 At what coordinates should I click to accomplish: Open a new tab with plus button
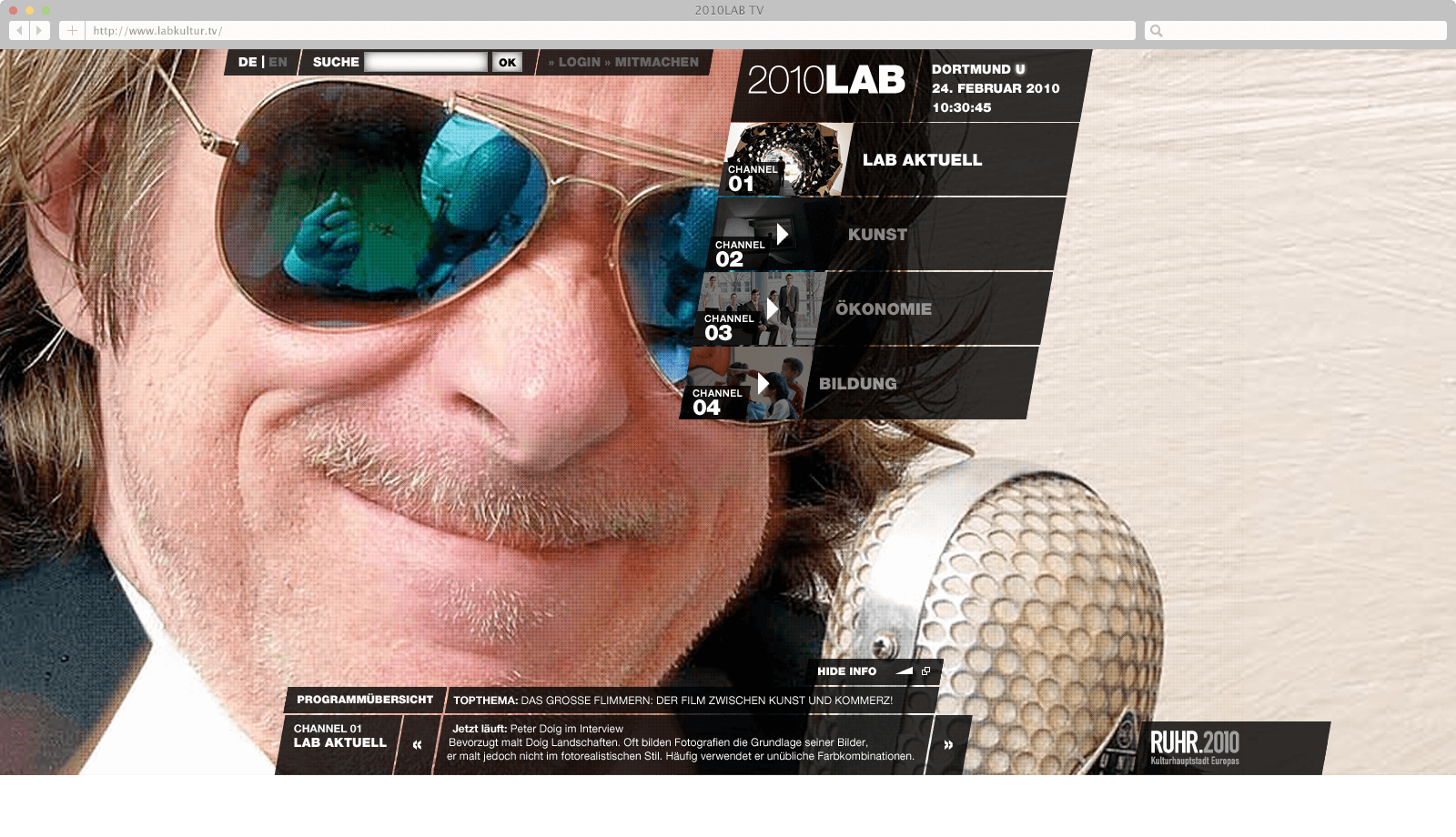coord(72,30)
